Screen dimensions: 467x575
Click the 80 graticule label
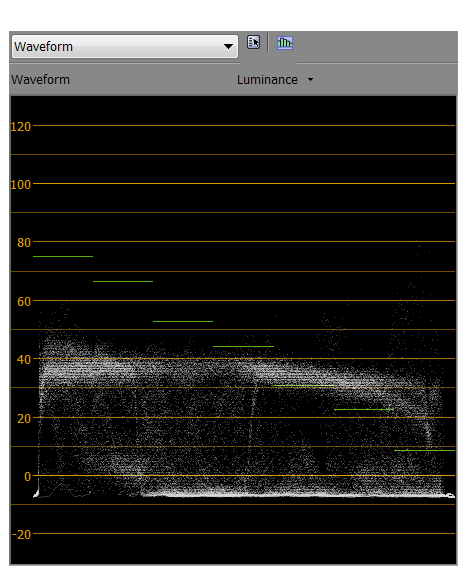[24, 242]
